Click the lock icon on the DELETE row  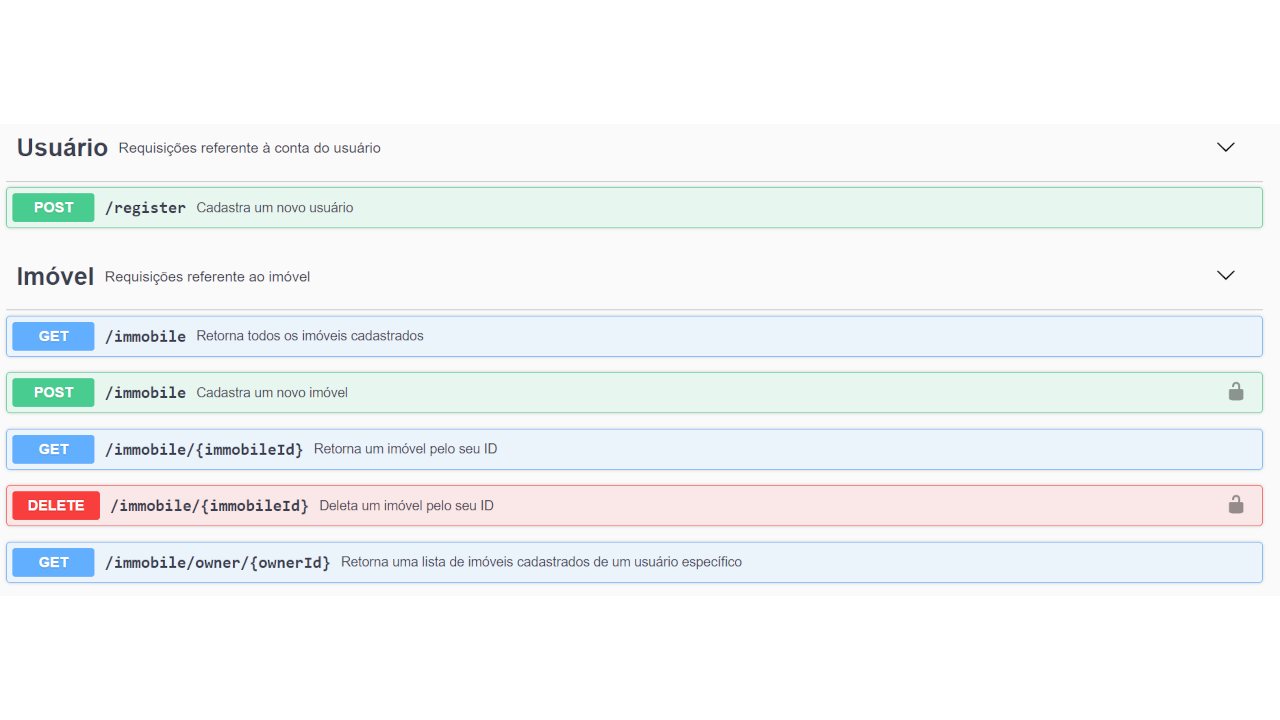(1235, 505)
